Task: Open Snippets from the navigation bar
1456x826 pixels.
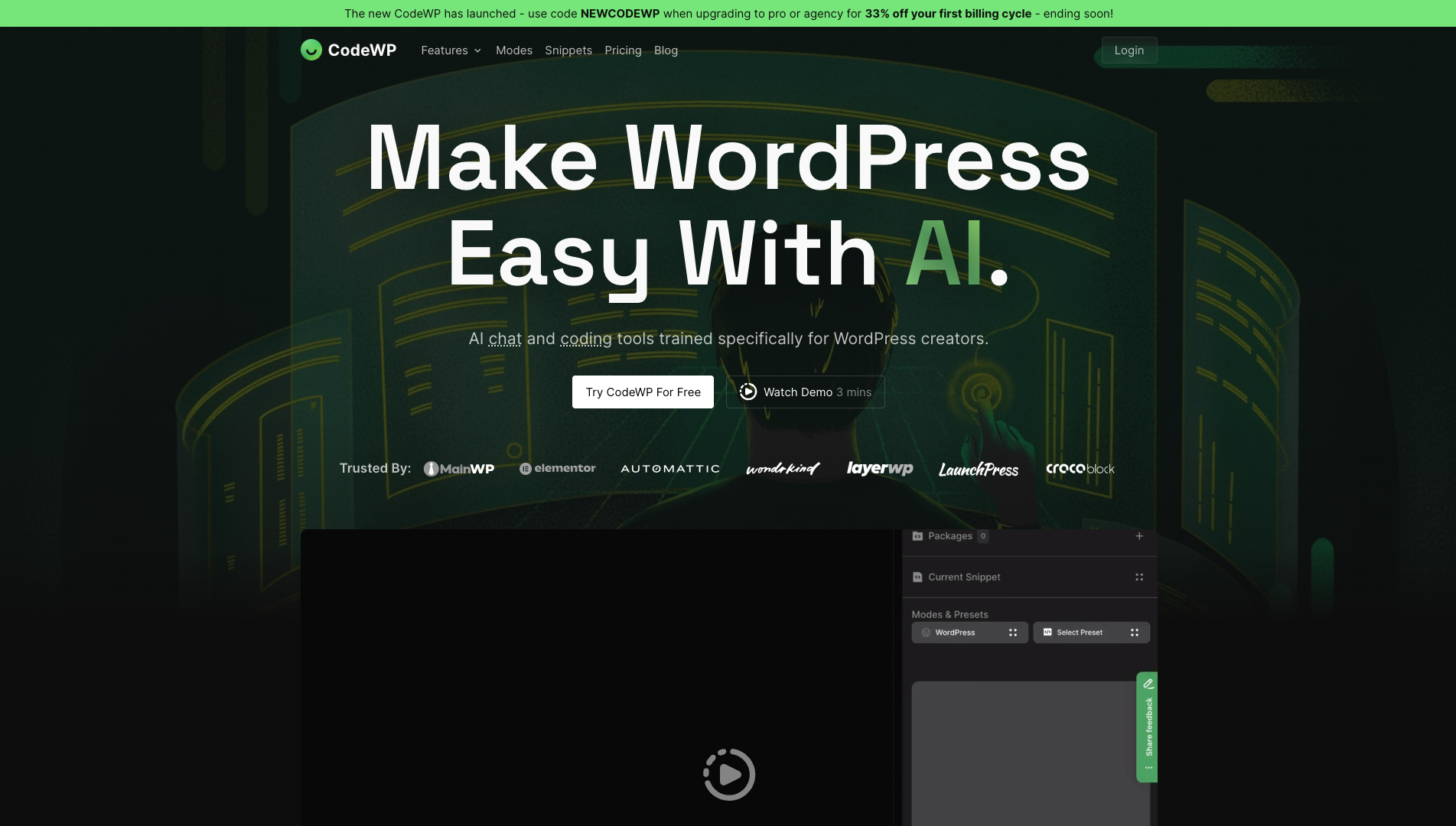Action: click(568, 50)
